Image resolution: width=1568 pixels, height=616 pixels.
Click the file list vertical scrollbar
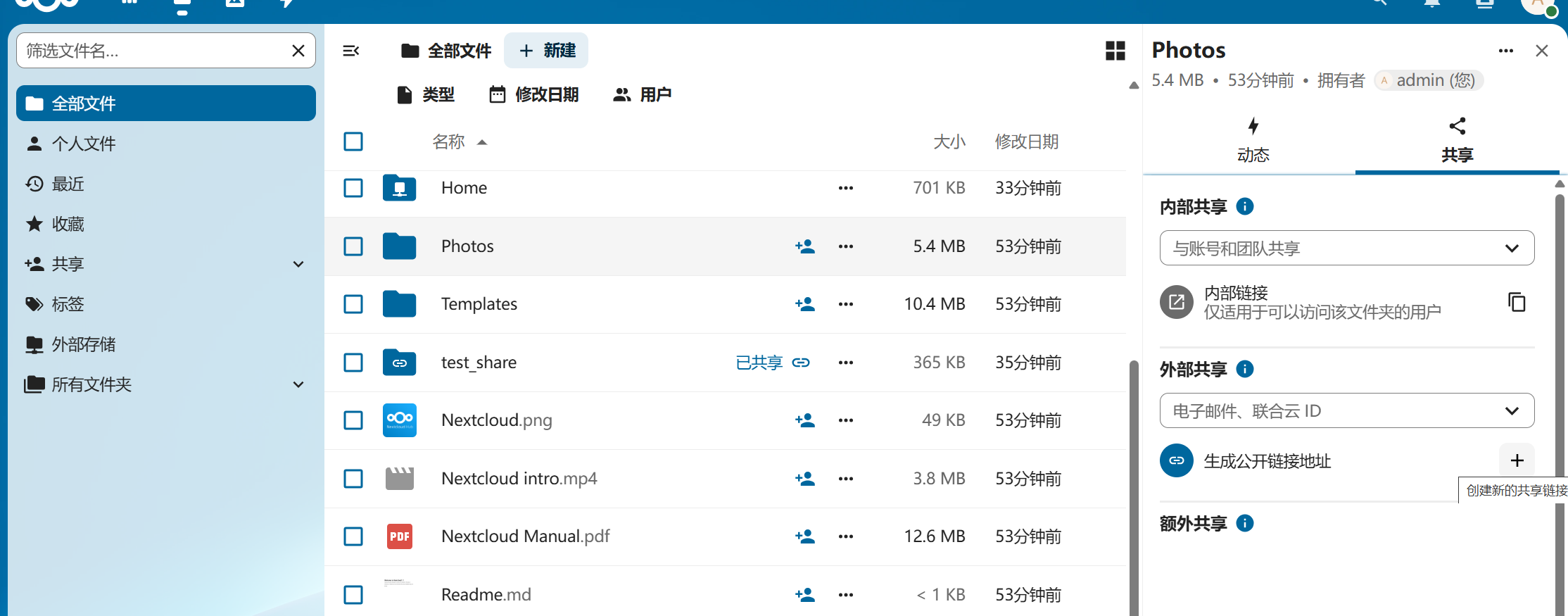(x=1133, y=486)
